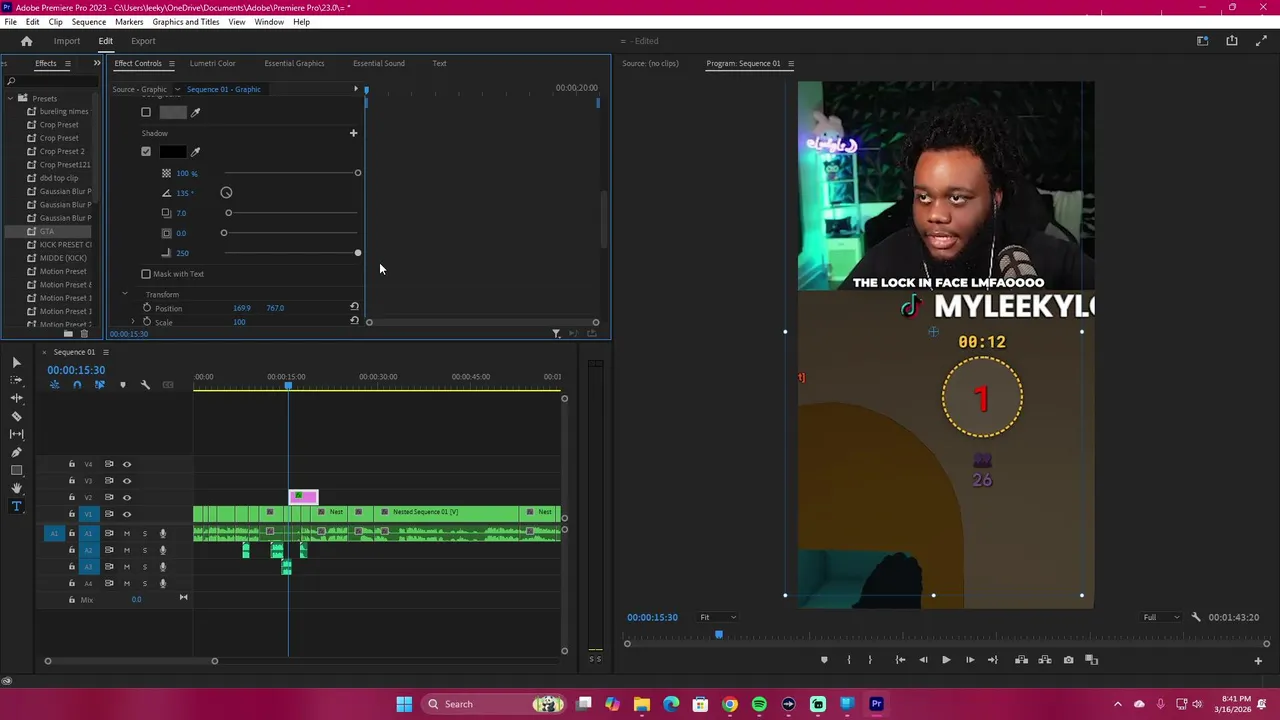Select the Type tool
This screenshot has height=720, width=1280.
[16, 506]
